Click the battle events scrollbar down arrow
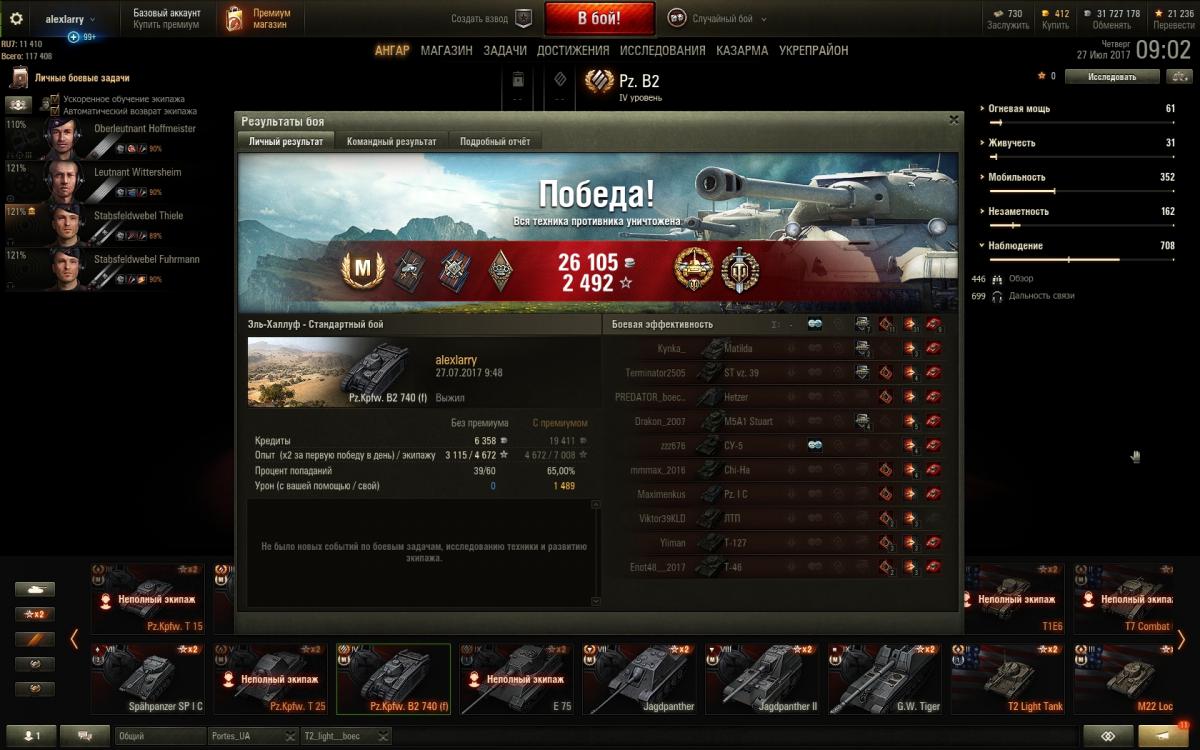 (x=597, y=601)
